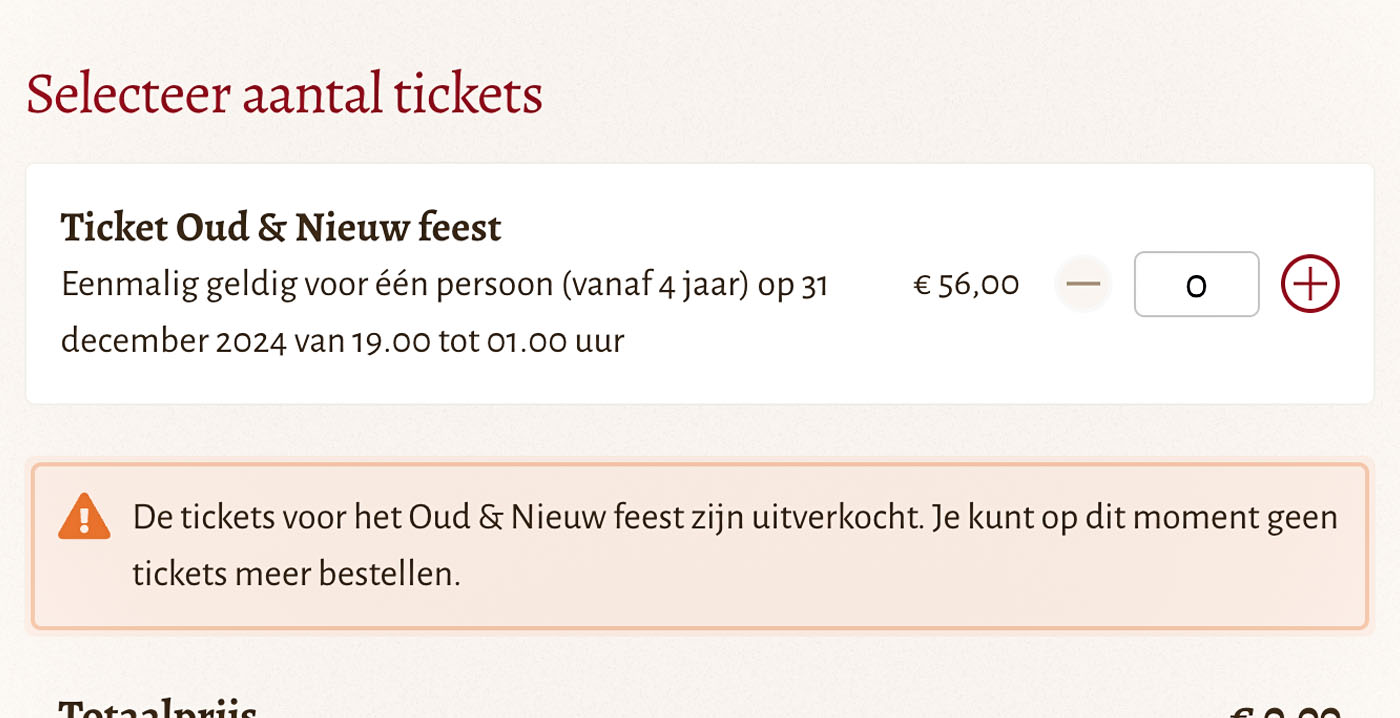Click the € 56,00 ticket price
The width and height of the screenshot is (1400, 718).
click(966, 285)
